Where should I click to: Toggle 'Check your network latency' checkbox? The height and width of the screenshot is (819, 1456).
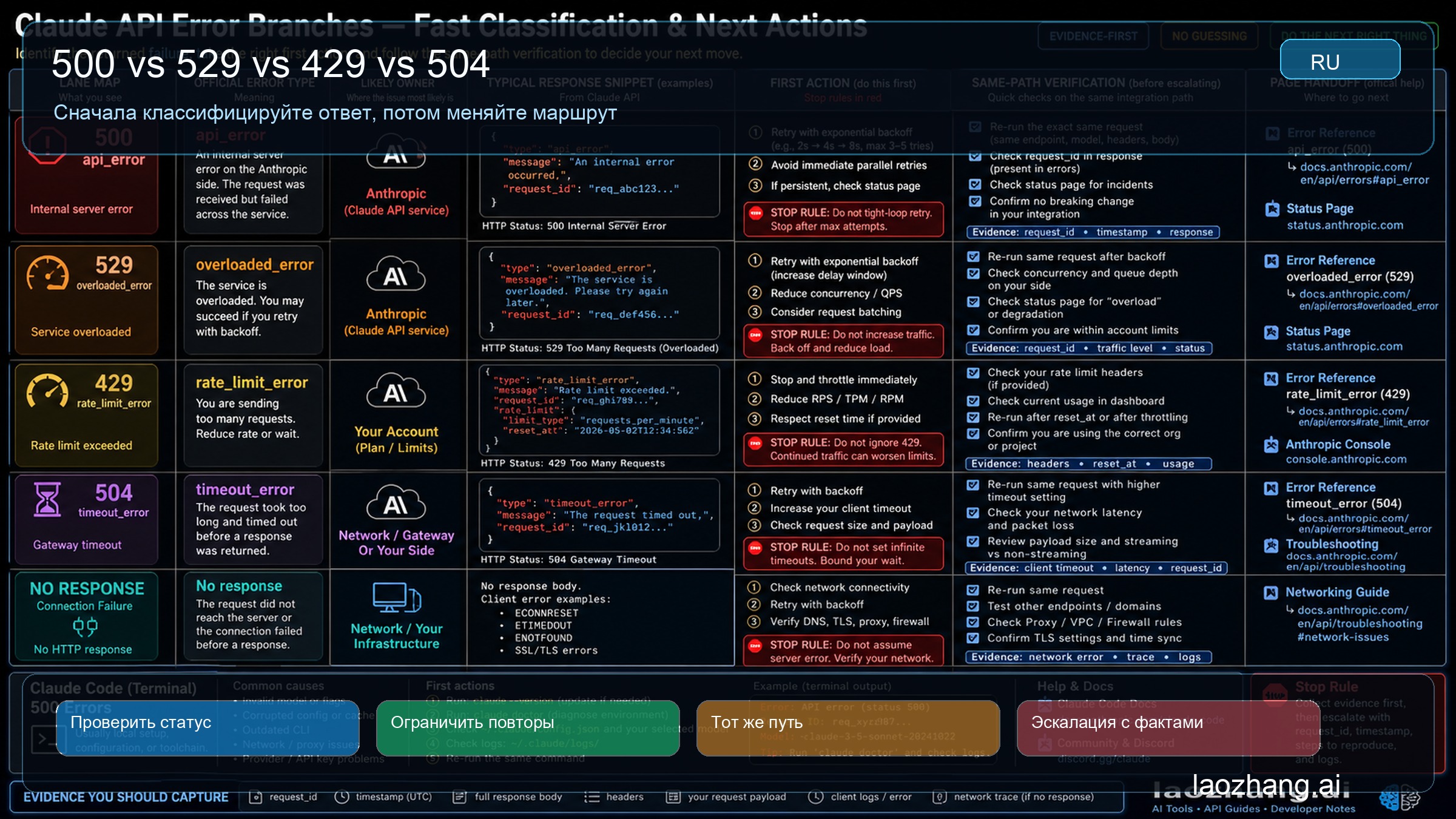coord(973,513)
